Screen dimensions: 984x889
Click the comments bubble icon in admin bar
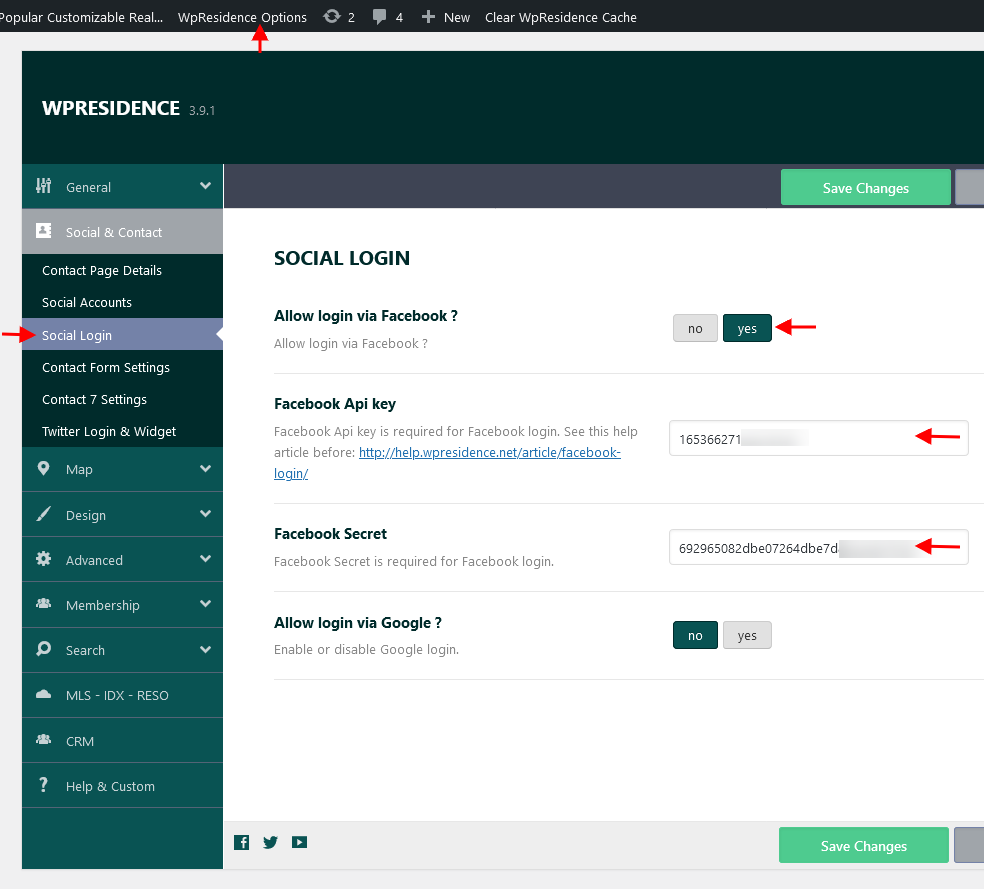tap(379, 17)
